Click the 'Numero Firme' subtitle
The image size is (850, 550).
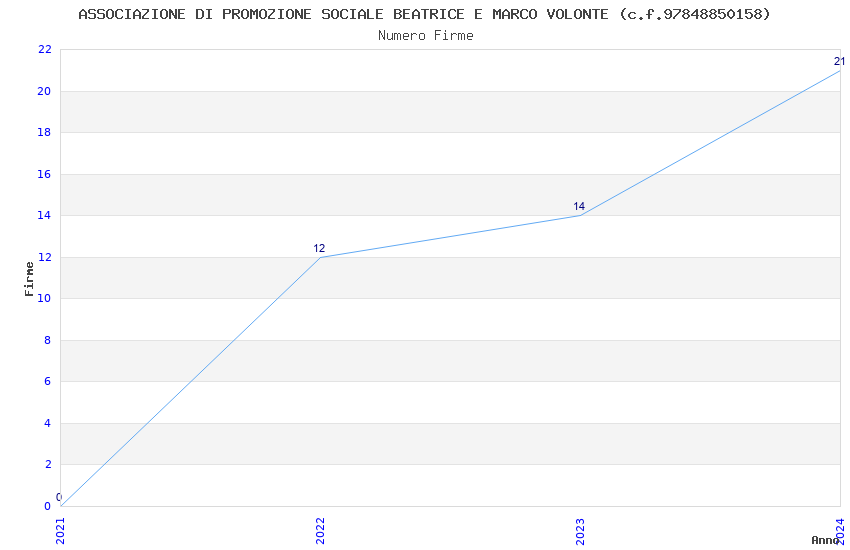tap(426, 36)
